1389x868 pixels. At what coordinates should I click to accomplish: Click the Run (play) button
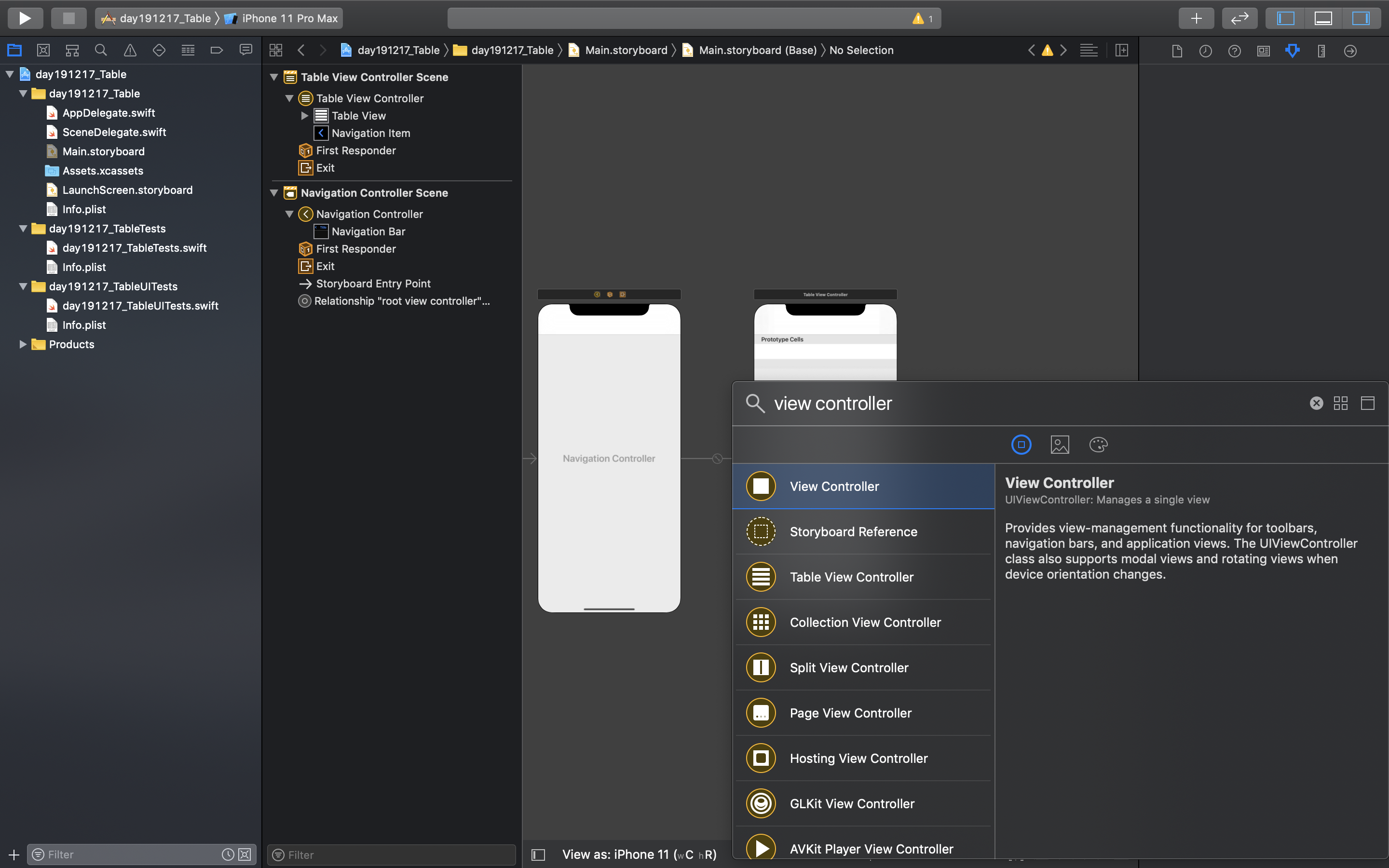(25, 18)
